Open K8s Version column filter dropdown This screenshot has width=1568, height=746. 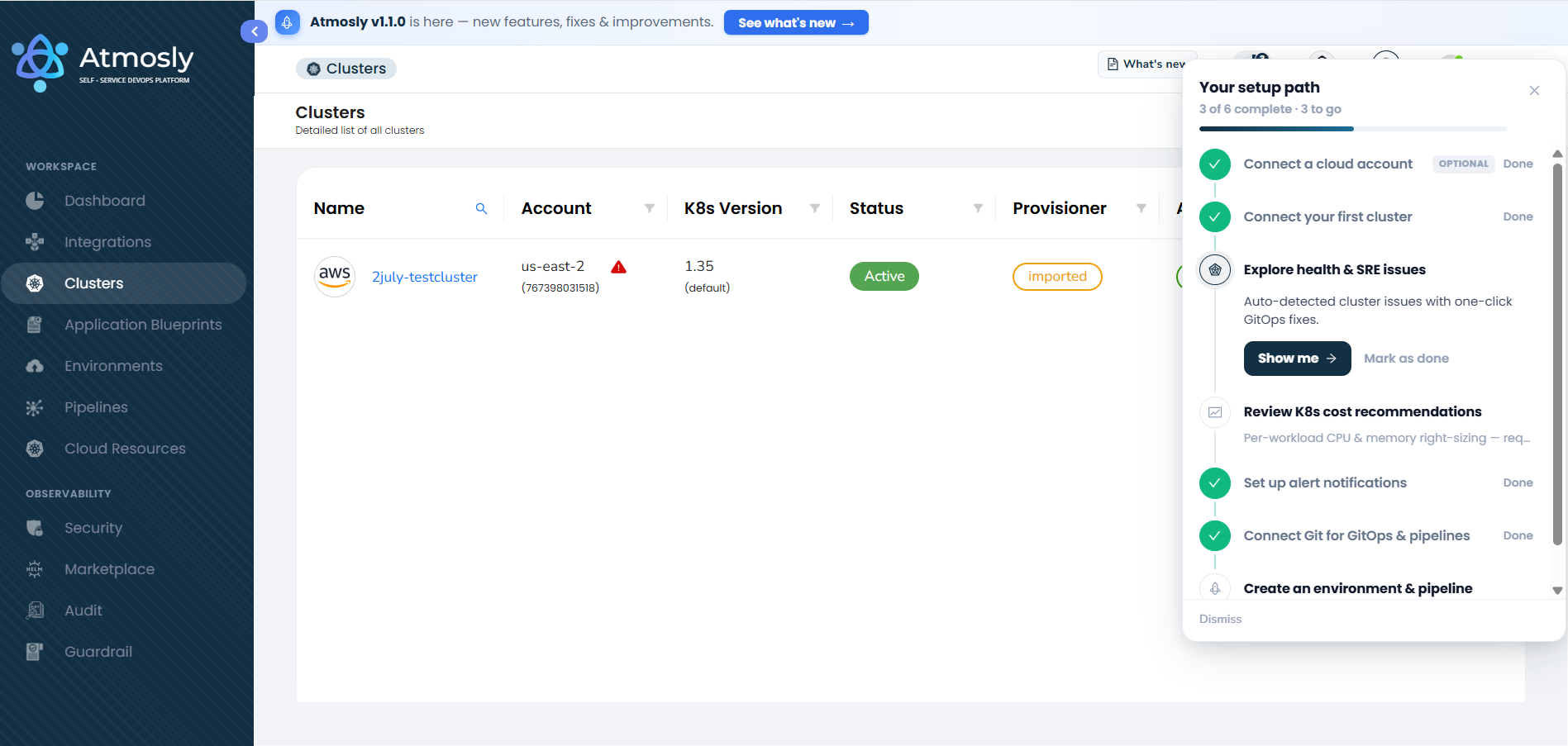coord(815,208)
